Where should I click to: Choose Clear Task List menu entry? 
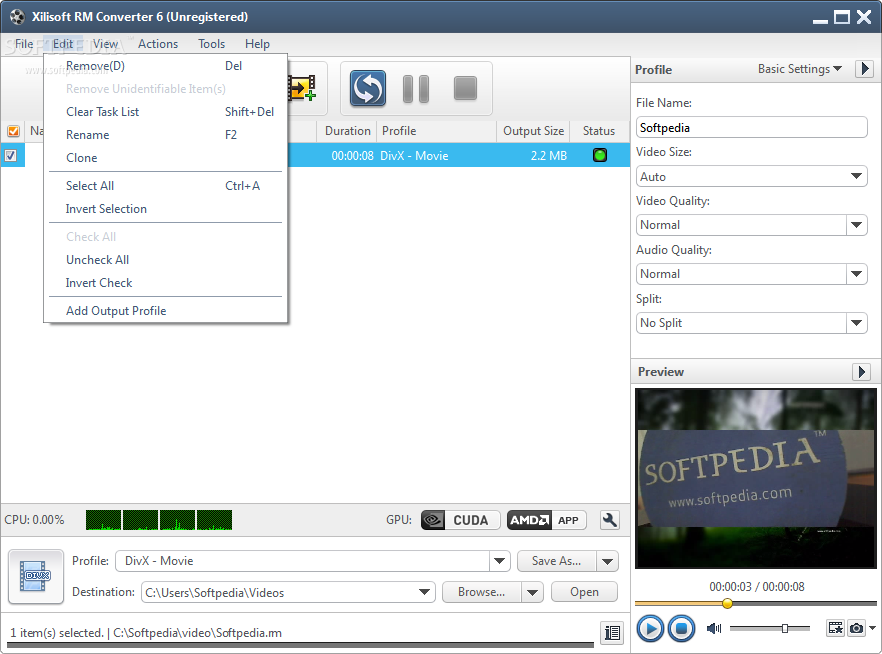[x=165, y=112]
